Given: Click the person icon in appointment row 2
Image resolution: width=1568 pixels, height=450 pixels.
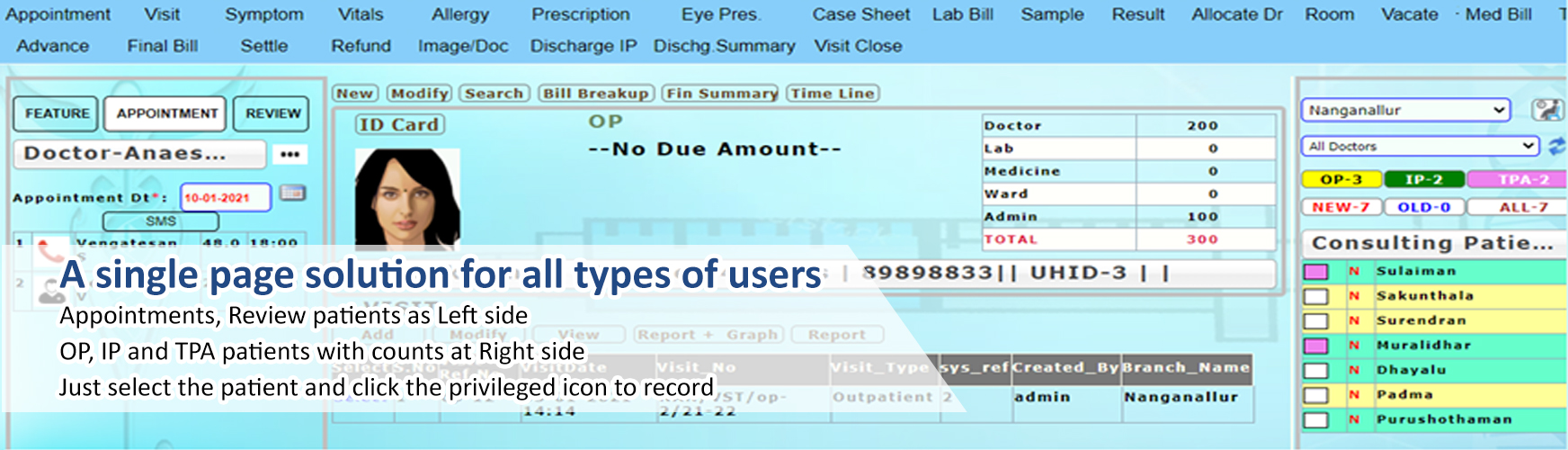Looking at the screenshot, I should pyautogui.click(x=49, y=290).
